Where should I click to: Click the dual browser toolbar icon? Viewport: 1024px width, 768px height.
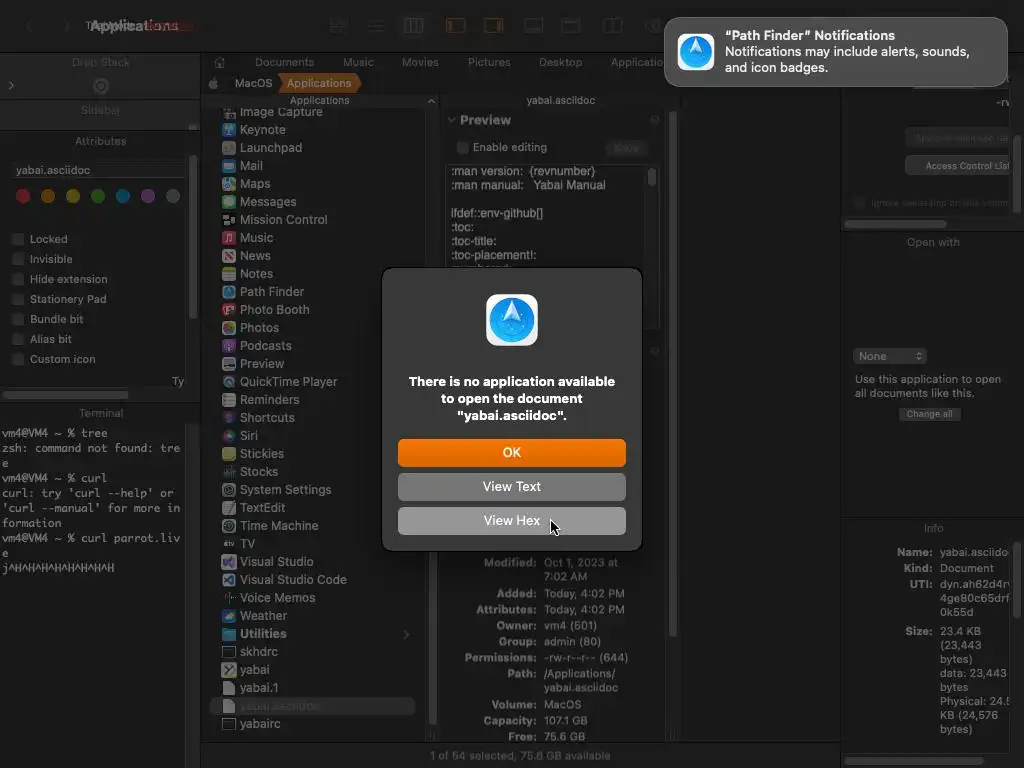pos(612,26)
